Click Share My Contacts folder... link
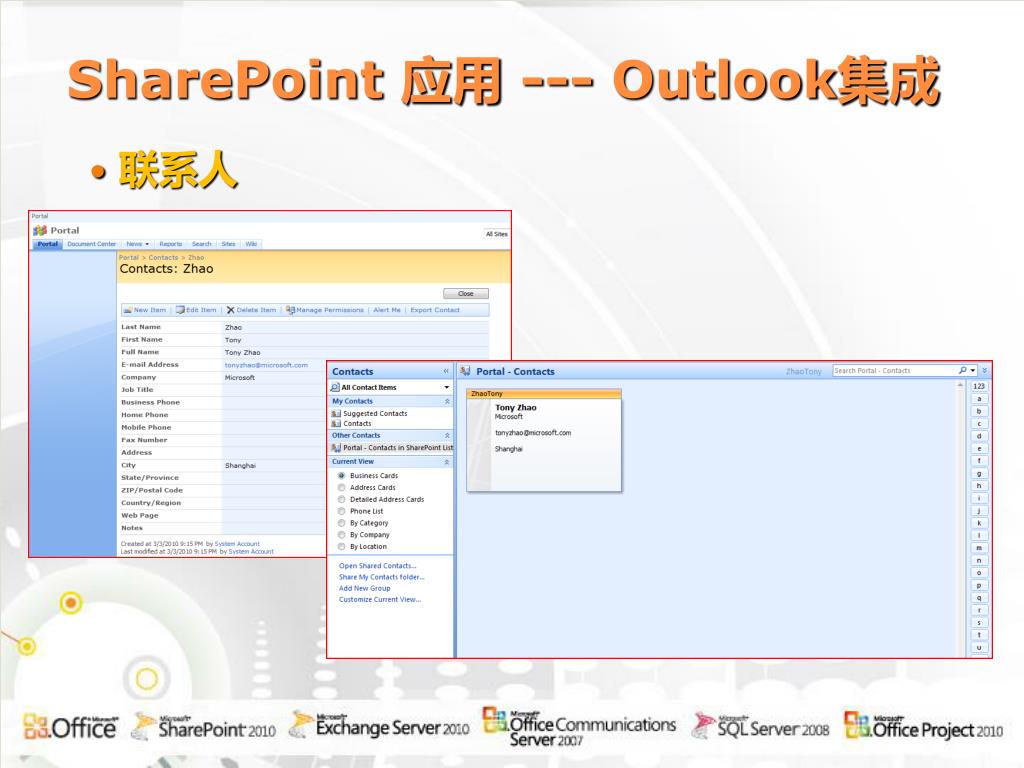 (381, 577)
